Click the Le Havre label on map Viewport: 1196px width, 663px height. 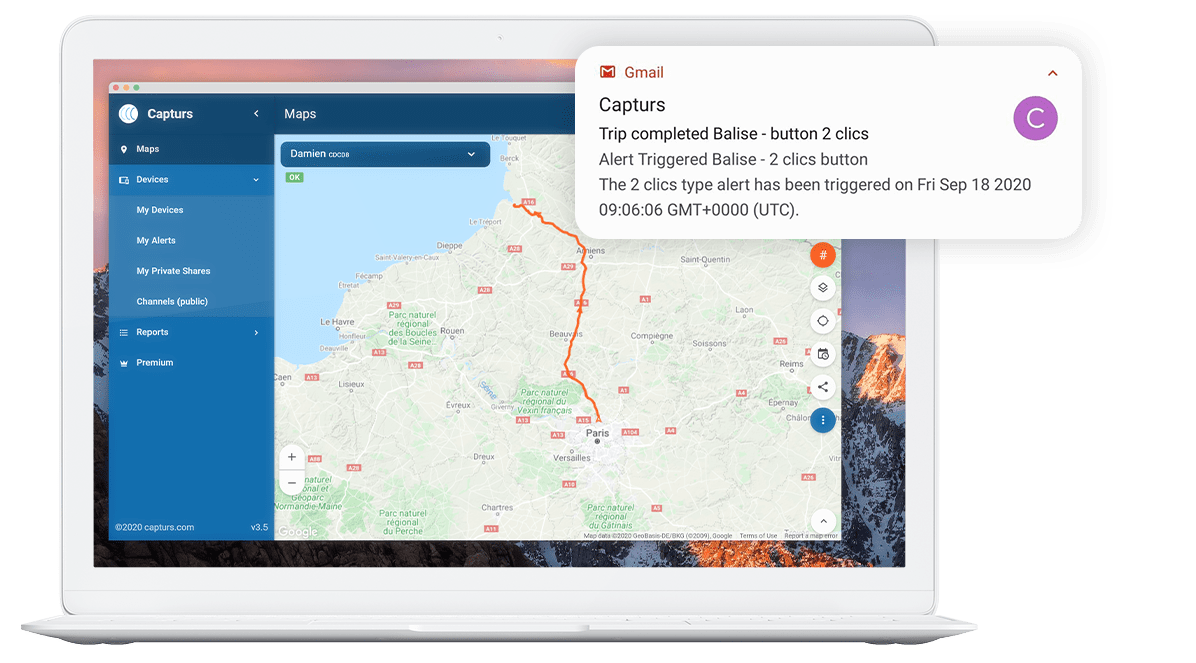click(337, 322)
